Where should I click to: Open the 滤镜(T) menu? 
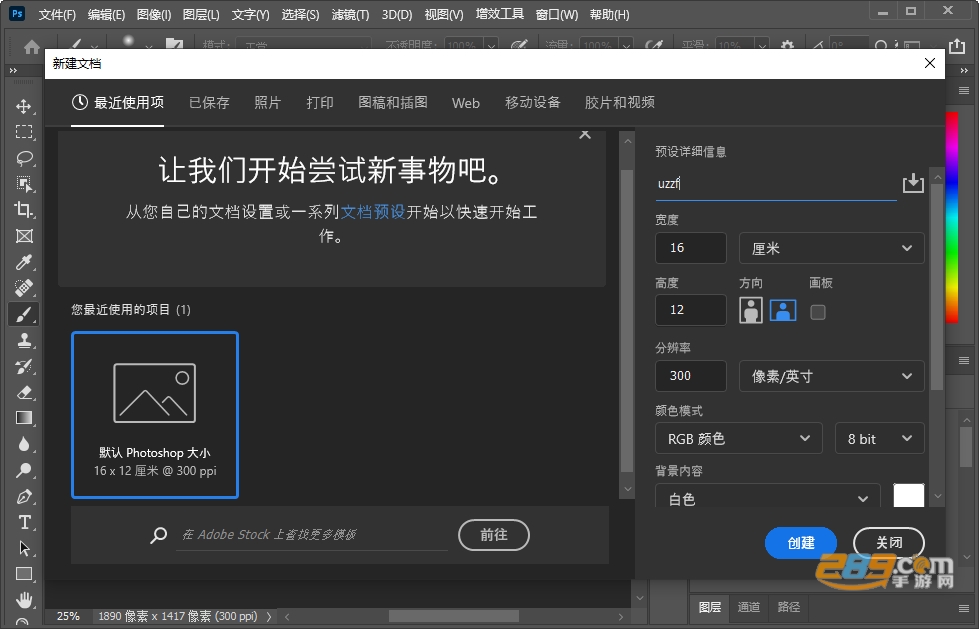click(x=350, y=14)
